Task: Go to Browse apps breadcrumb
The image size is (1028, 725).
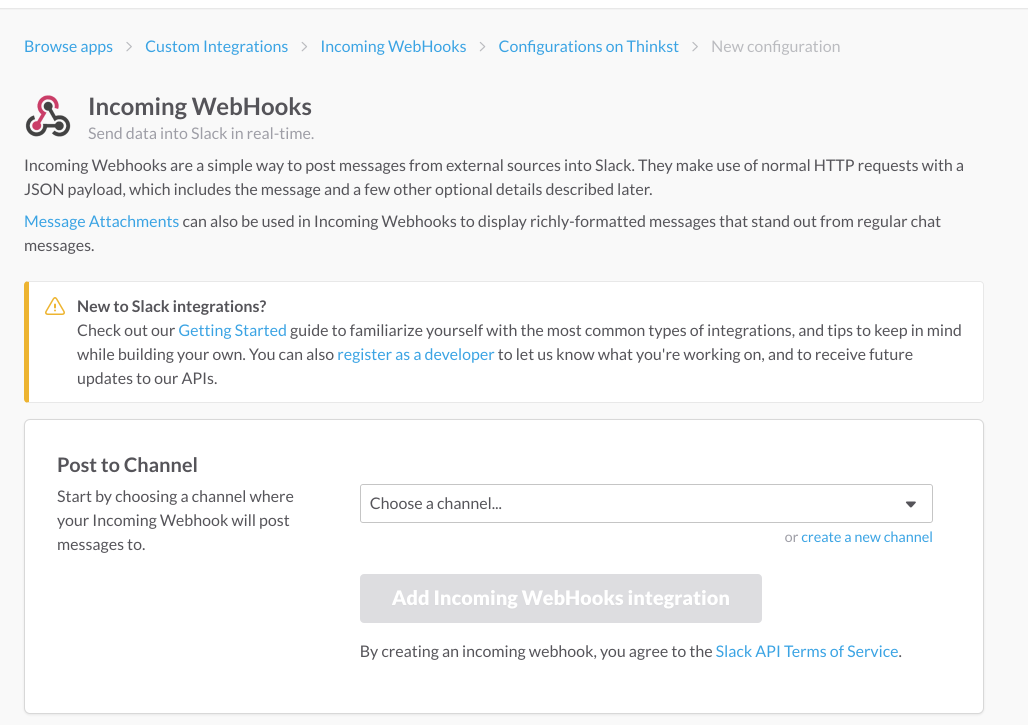Action: pyautogui.click(x=68, y=47)
